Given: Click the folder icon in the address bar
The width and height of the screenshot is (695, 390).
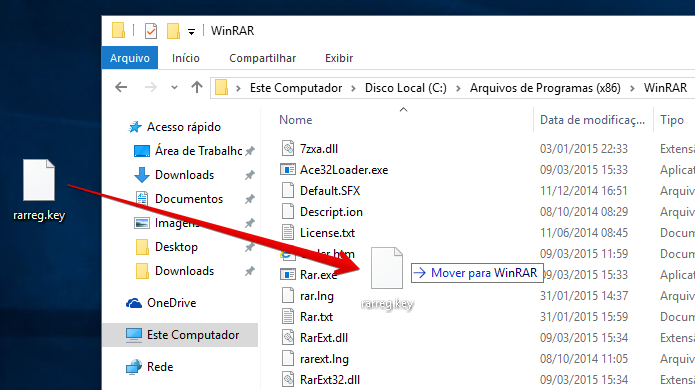Looking at the screenshot, I should (221, 87).
